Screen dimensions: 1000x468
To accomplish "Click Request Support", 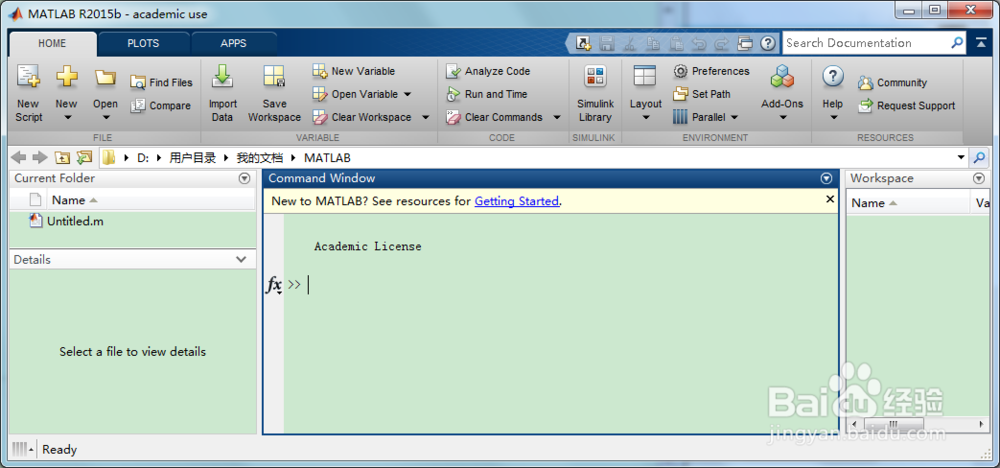I will pyautogui.click(x=906, y=106).
